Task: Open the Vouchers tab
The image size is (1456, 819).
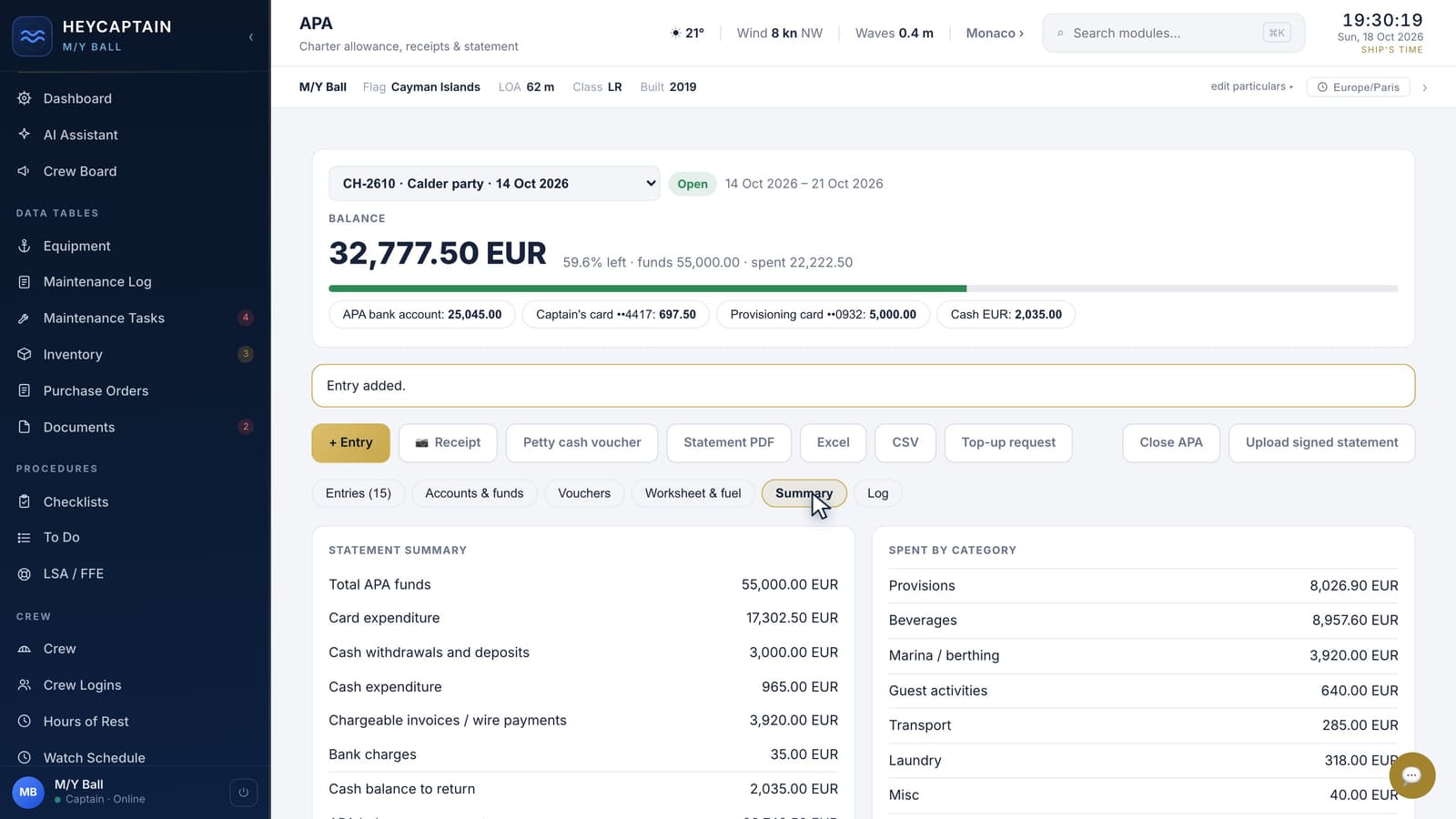Action: [584, 493]
